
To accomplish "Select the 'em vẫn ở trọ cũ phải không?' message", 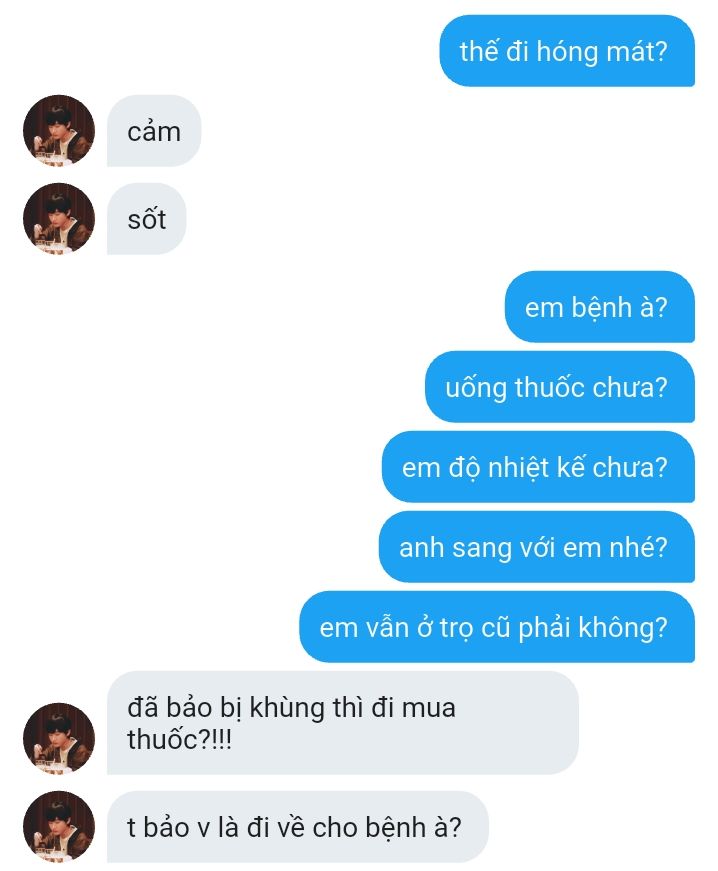I will 497,627.
